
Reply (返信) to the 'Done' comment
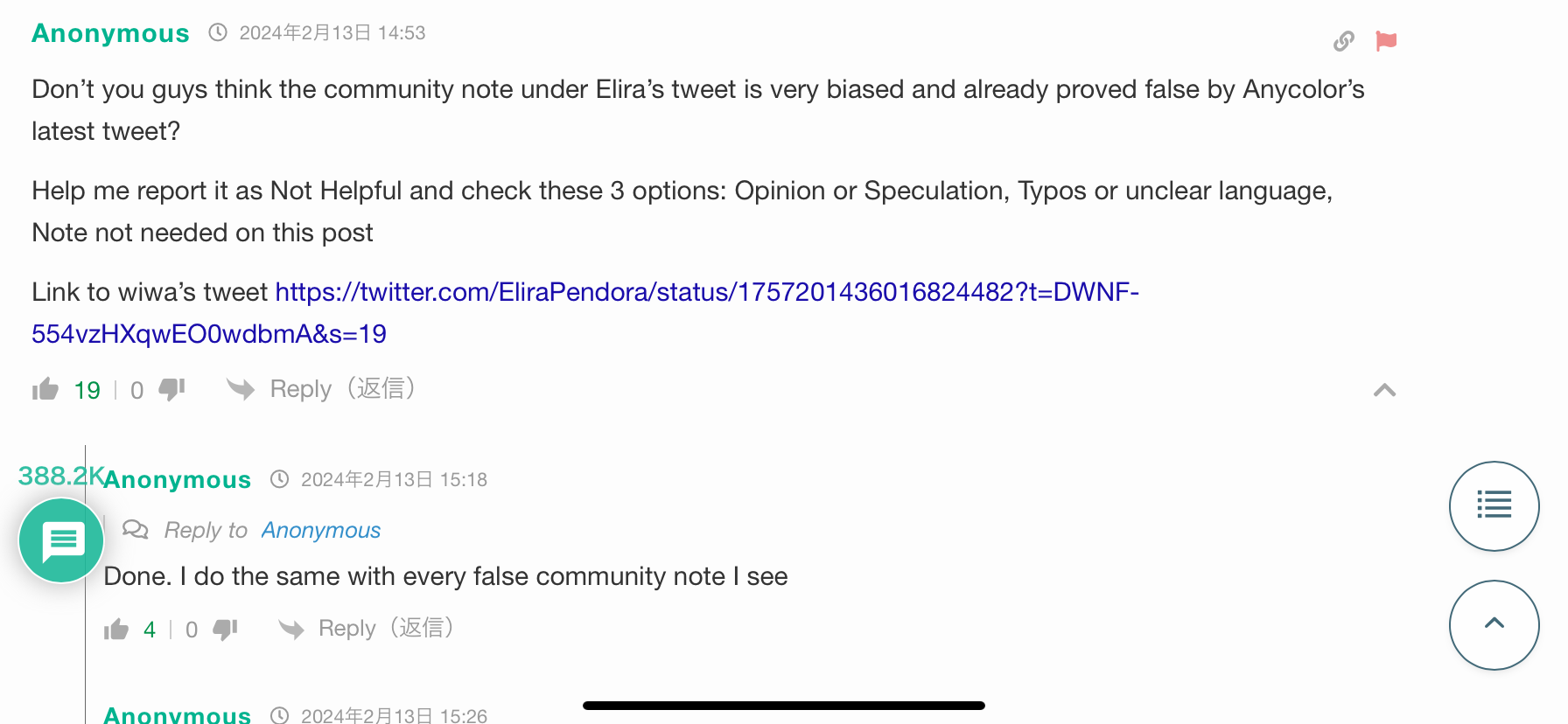tap(386, 628)
